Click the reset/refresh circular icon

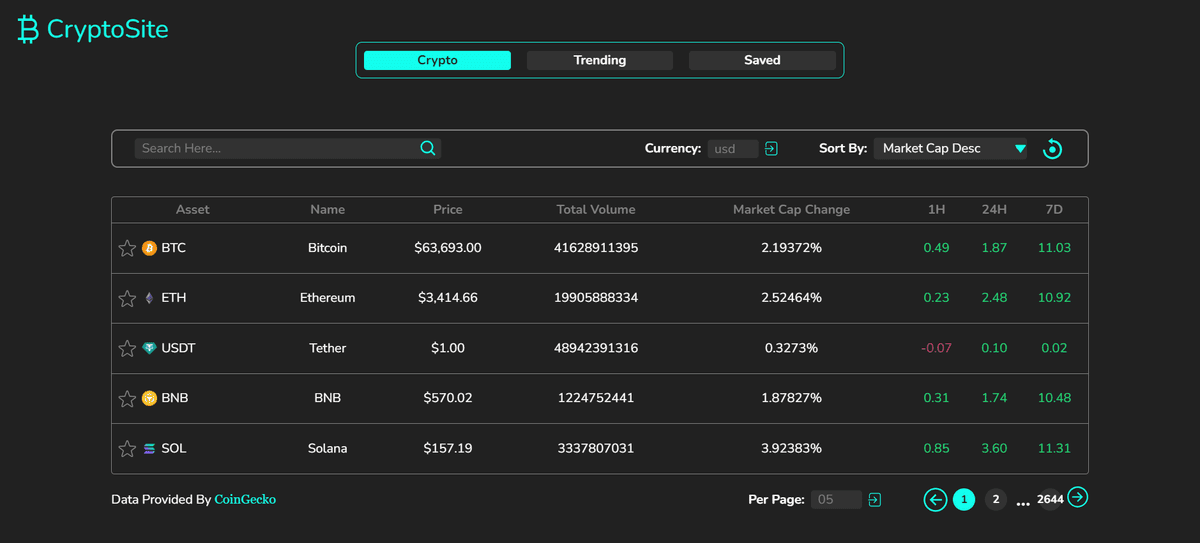[x=1052, y=149]
